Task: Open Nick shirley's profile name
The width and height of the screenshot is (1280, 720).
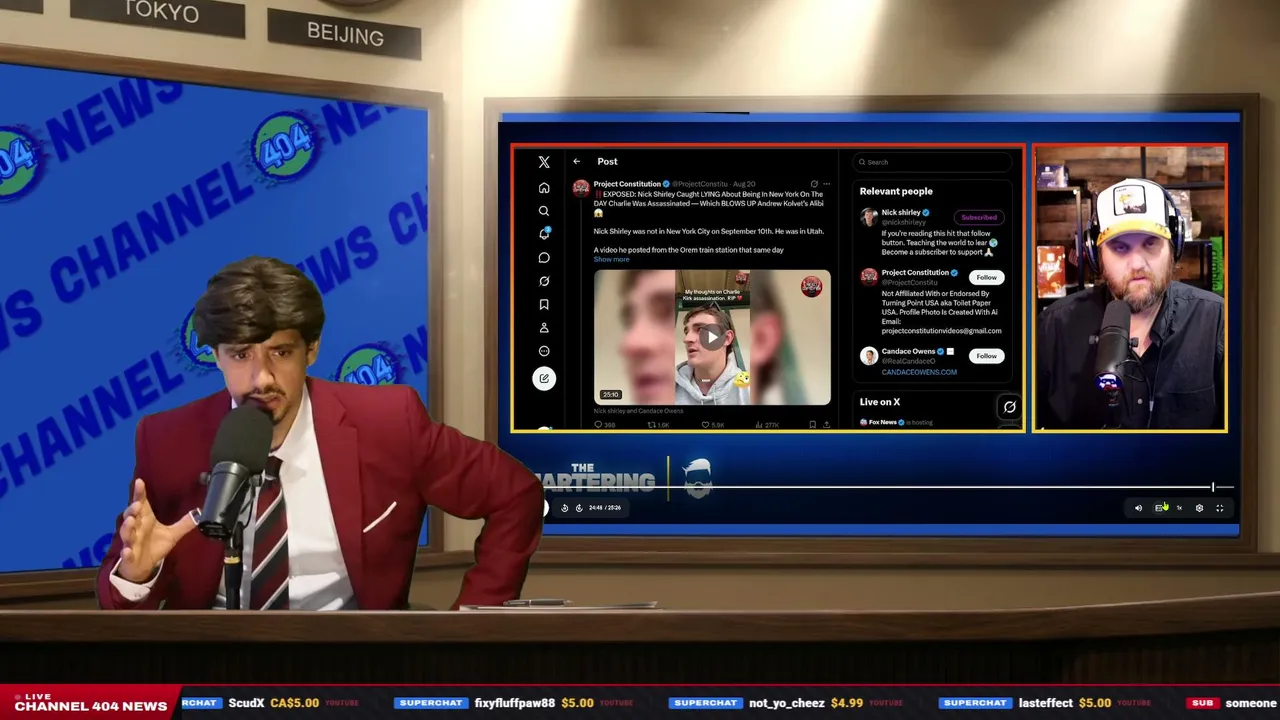Action: point(900,212)
